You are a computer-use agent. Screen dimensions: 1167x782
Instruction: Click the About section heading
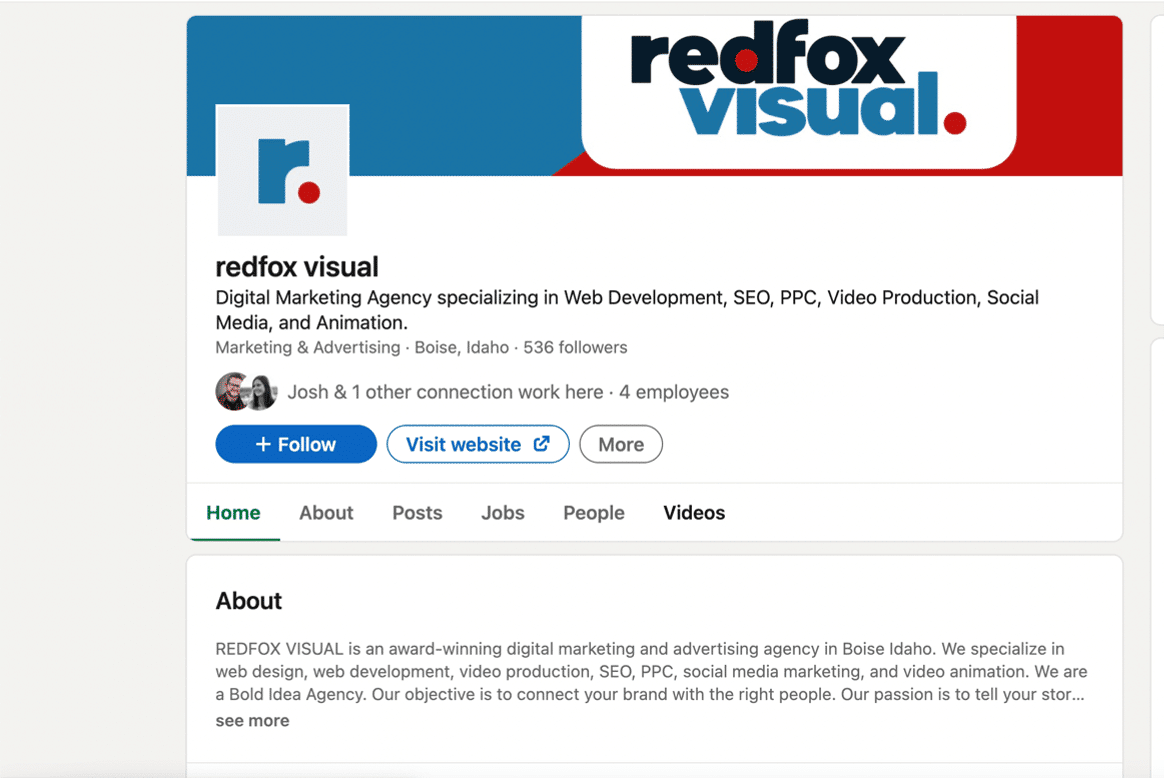[x=249, y=601]
